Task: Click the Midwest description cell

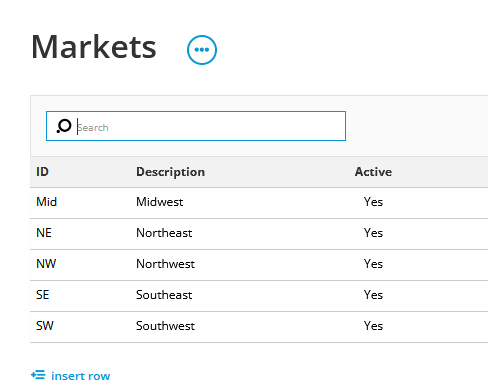Action: 160,202
